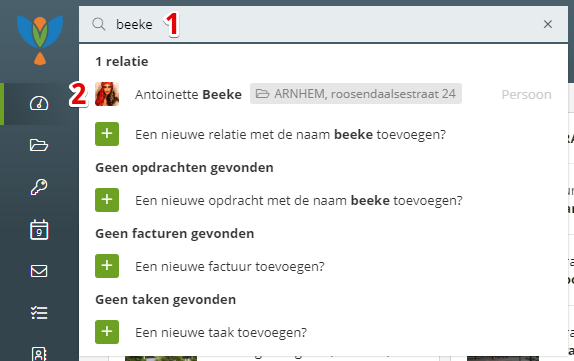
Task: Click the magnifier search icon
Action: (99, 24)
